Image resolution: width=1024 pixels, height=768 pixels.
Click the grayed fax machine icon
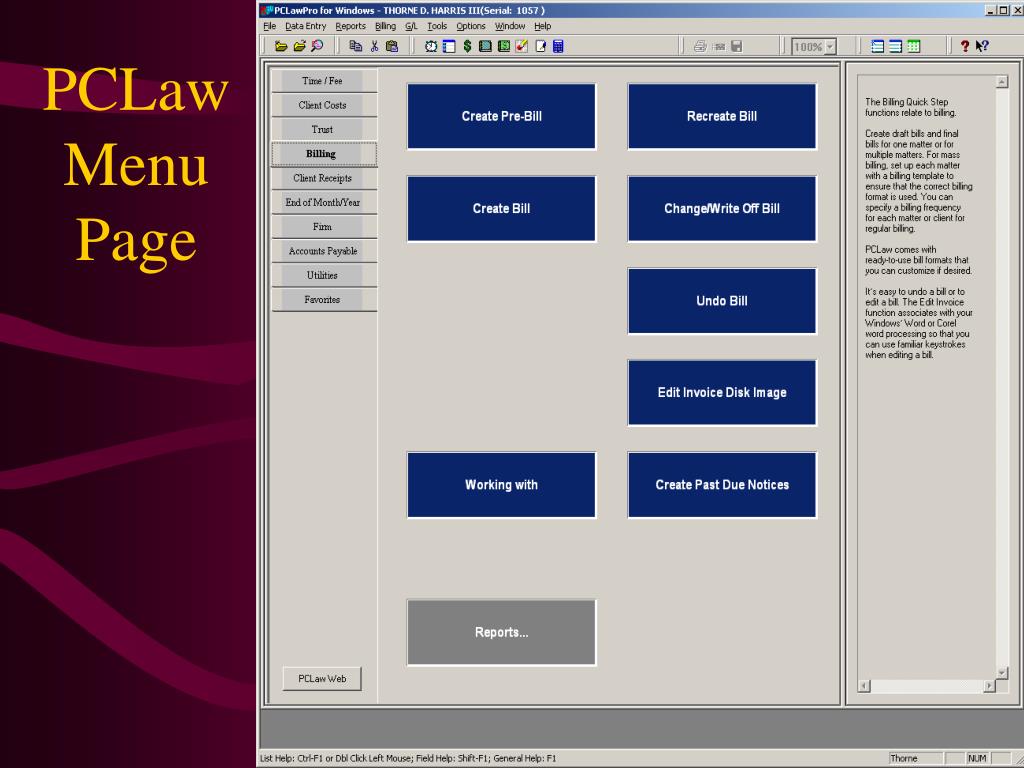pyautogui.click(x=719, y=46)
